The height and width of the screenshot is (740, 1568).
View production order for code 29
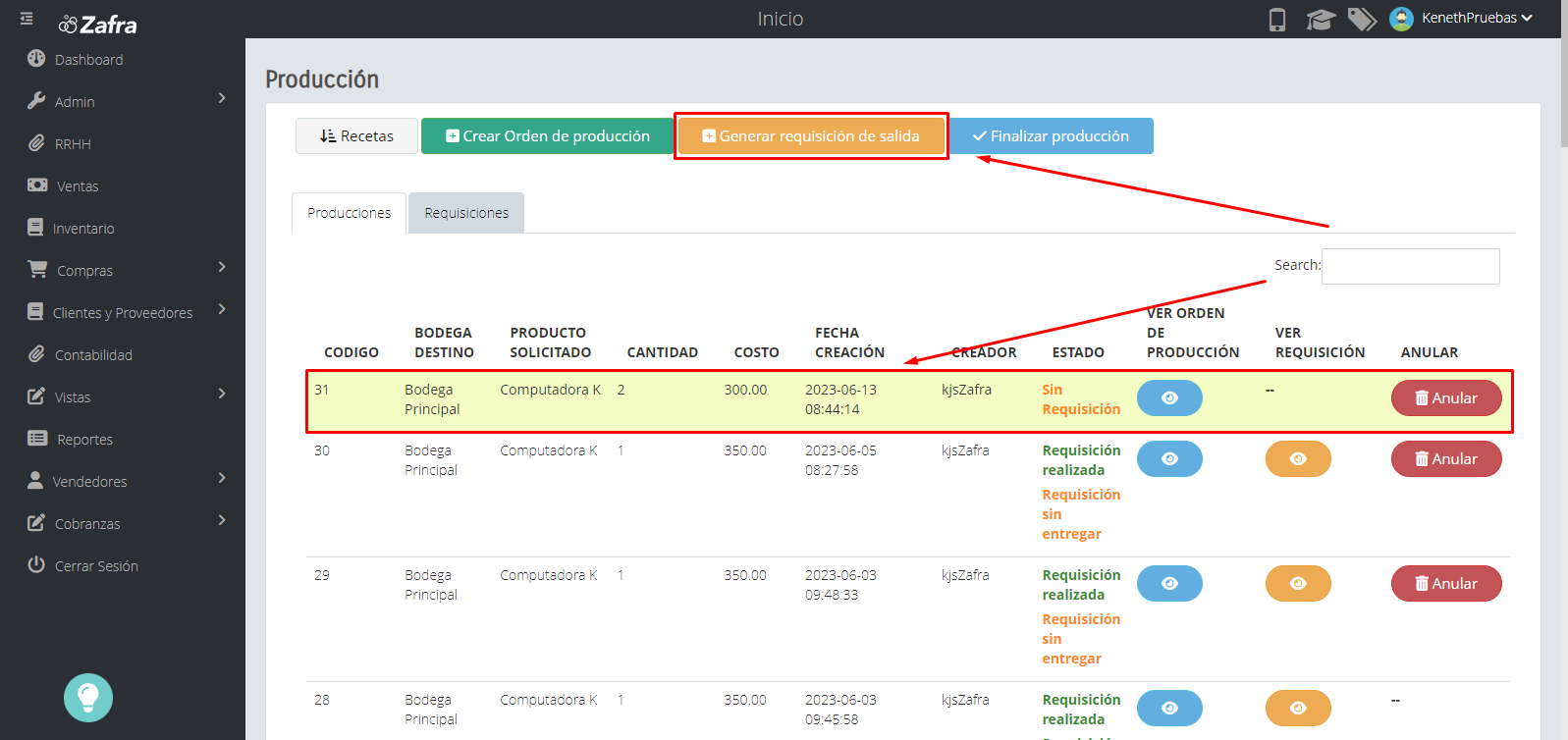pyautogui.click(x=1169, y=583)
